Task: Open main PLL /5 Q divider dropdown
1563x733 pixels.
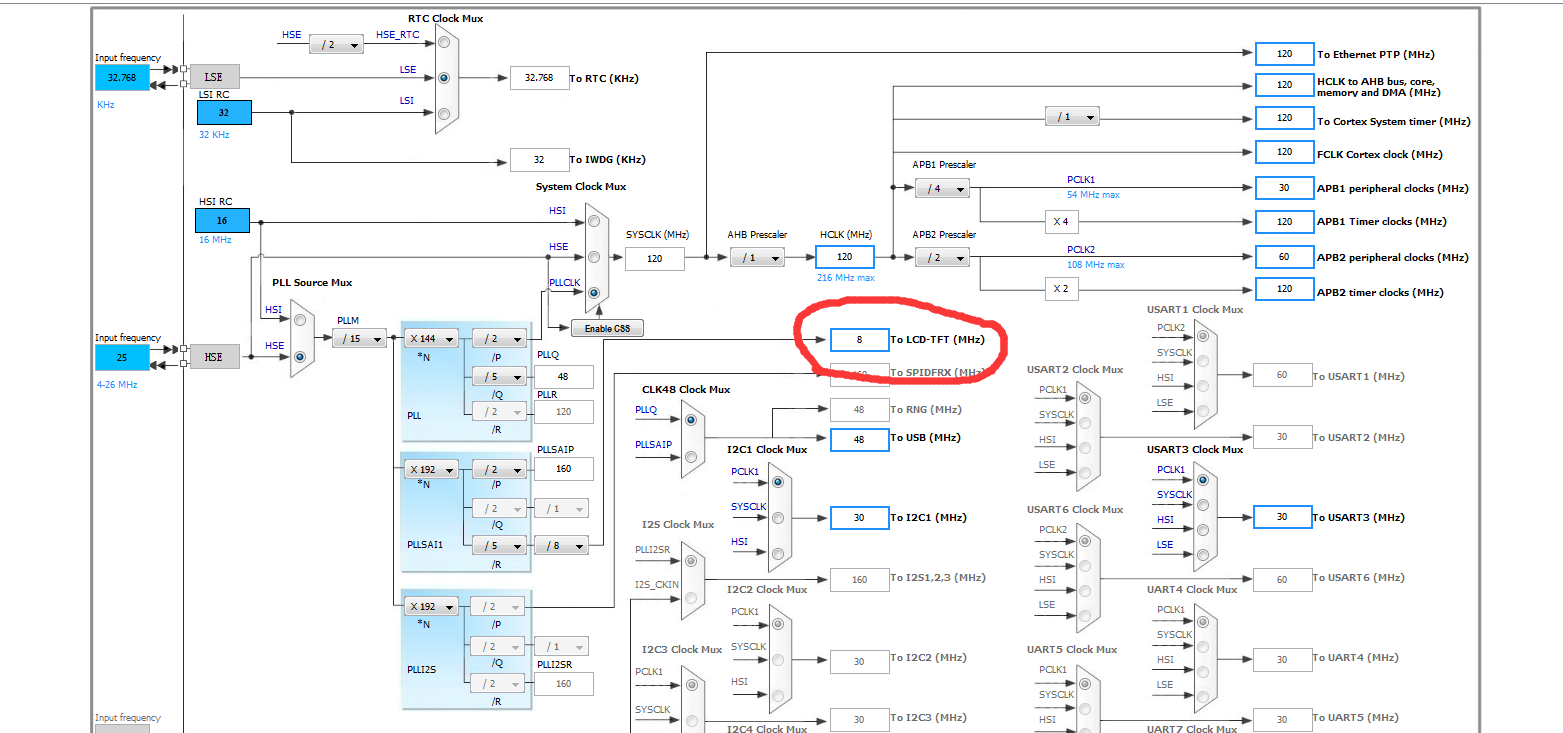Action: [498, 377]
